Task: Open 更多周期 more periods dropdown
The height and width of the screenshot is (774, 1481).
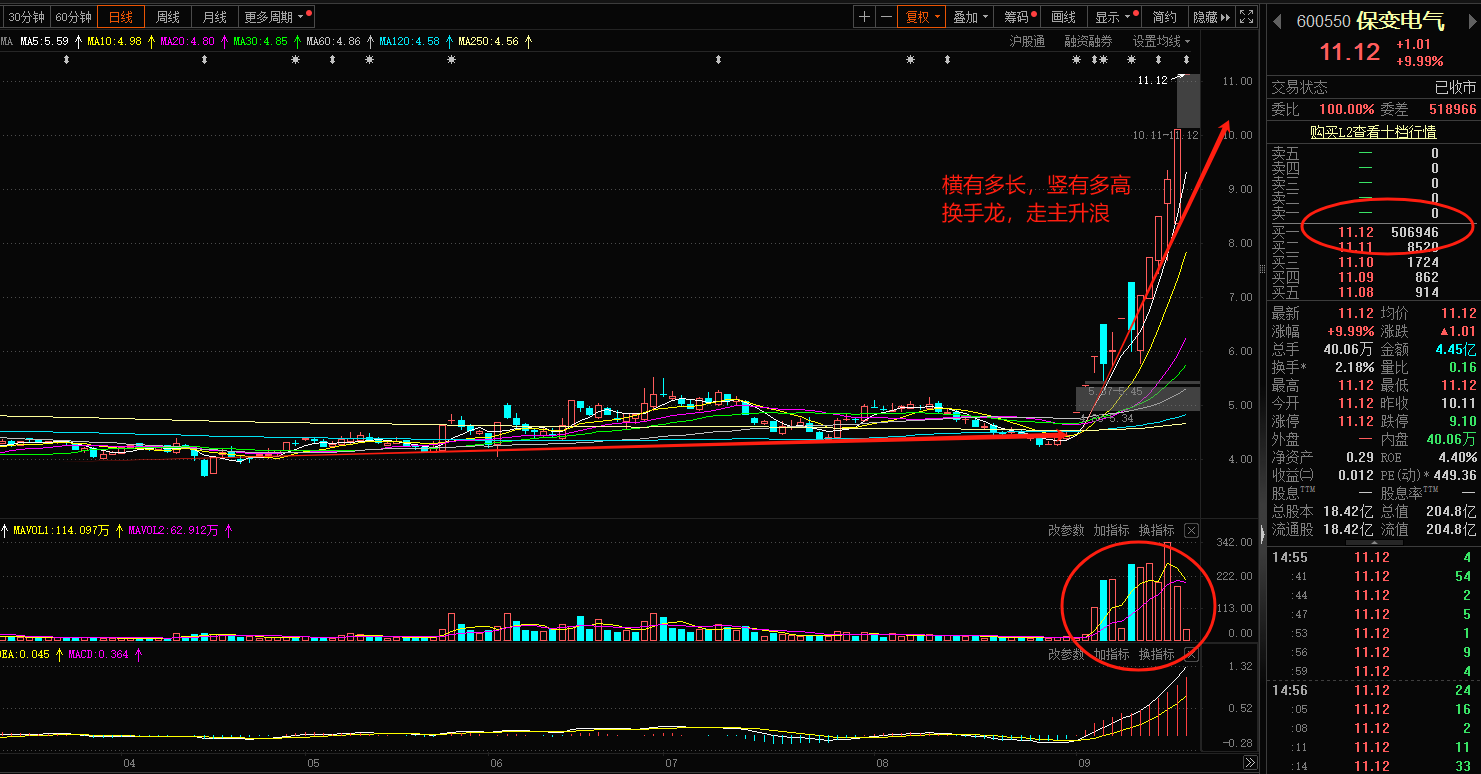Action: tap(278, 17)
